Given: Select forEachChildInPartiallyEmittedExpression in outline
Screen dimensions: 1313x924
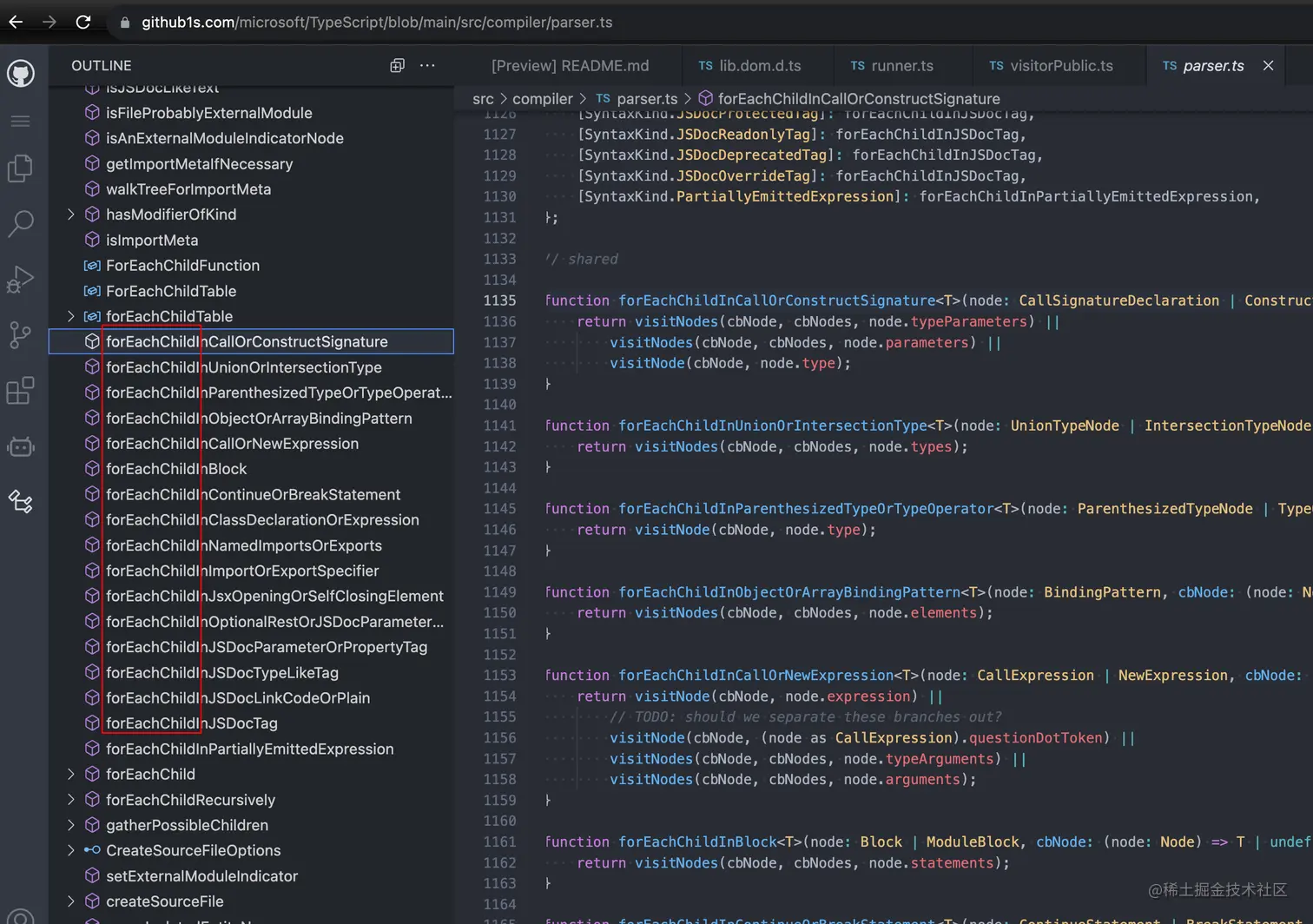Looking at the screenshot, I should (x=251, y=749).
